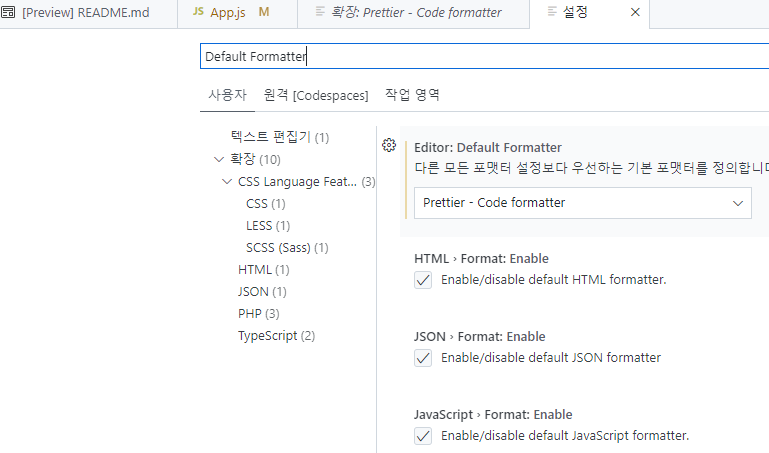Toggle the JavaScript Format Enable checkbox
Screen dimensions: 769x453
point(423,436)
